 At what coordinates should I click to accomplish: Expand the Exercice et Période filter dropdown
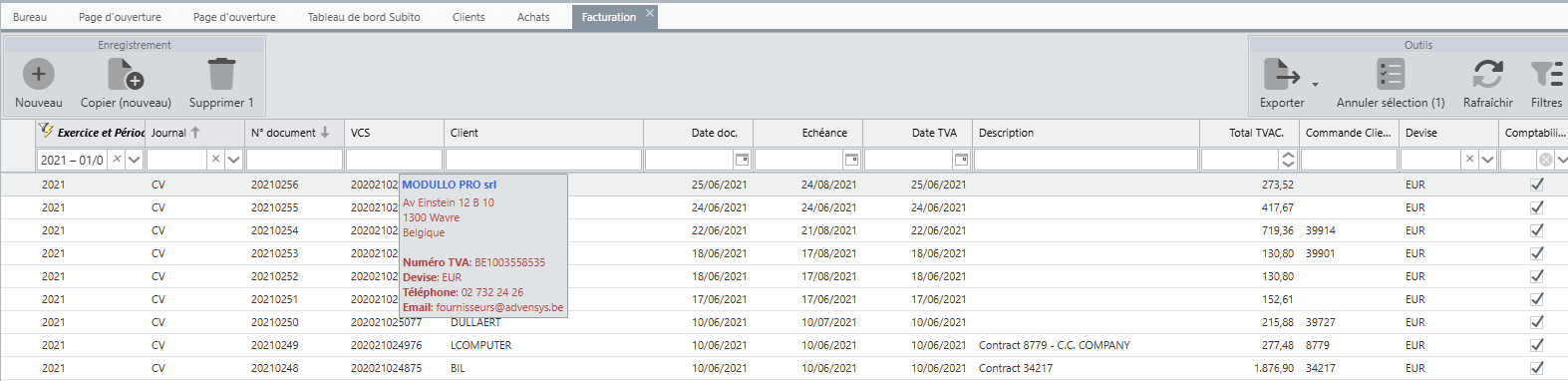[x=135, y=160]
